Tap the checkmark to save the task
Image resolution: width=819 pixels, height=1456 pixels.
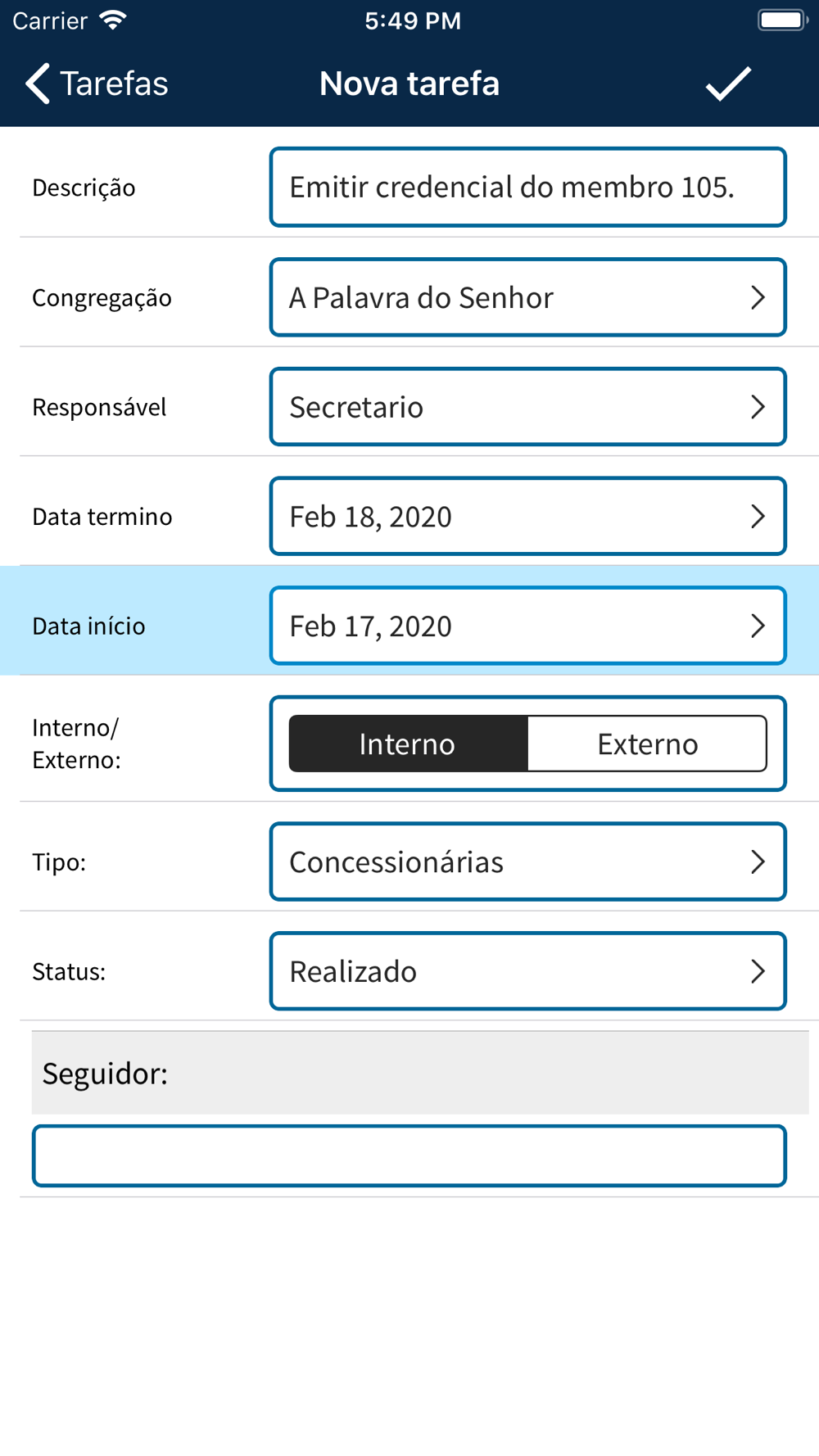(728, 84)
